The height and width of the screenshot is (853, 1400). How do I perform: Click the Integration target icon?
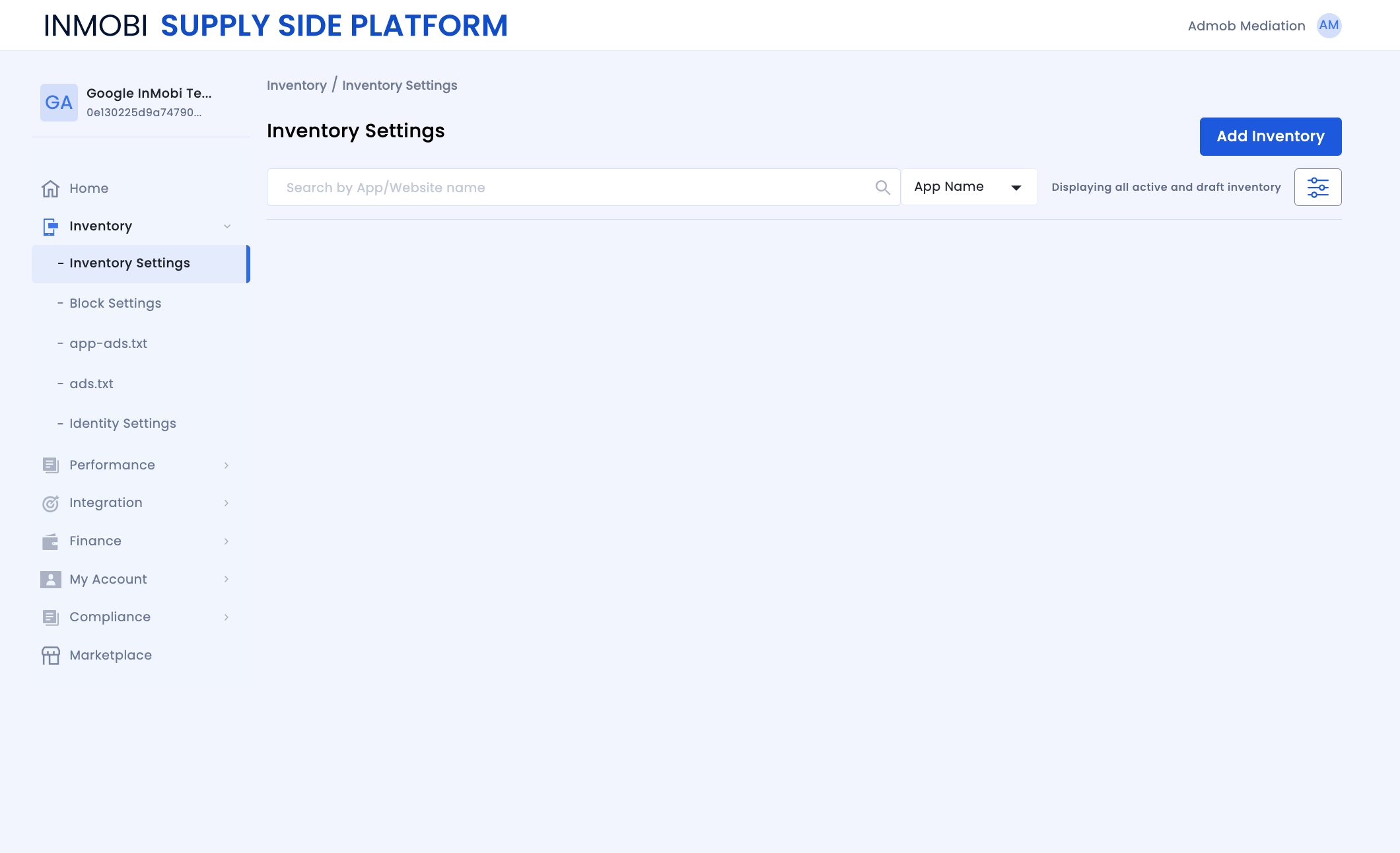pos(50,504)
